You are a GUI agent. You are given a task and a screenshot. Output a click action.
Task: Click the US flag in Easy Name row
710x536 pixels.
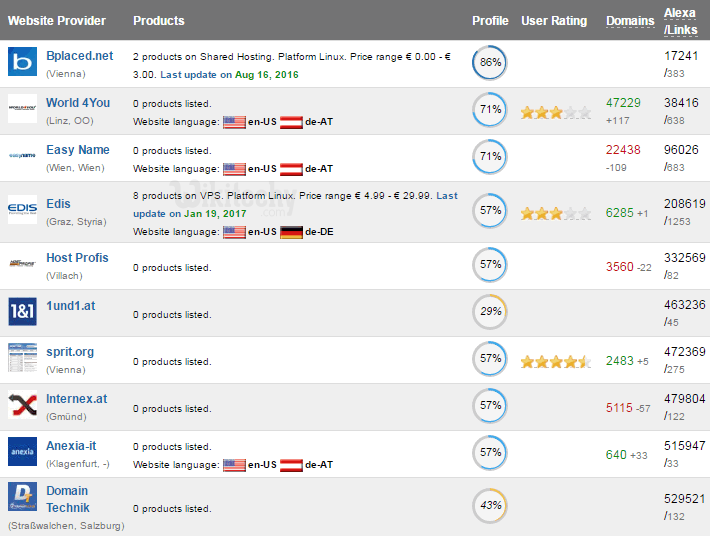[x=235, y=169]
